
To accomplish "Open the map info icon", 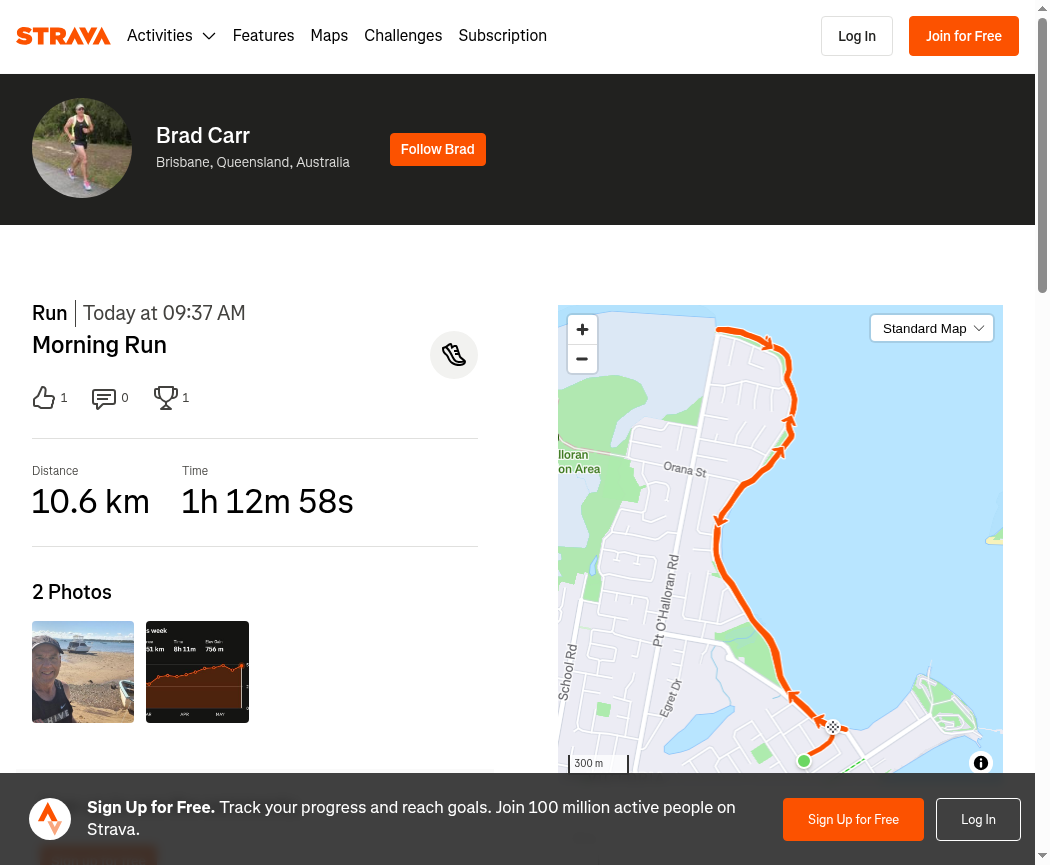I will tap(981, 763).
